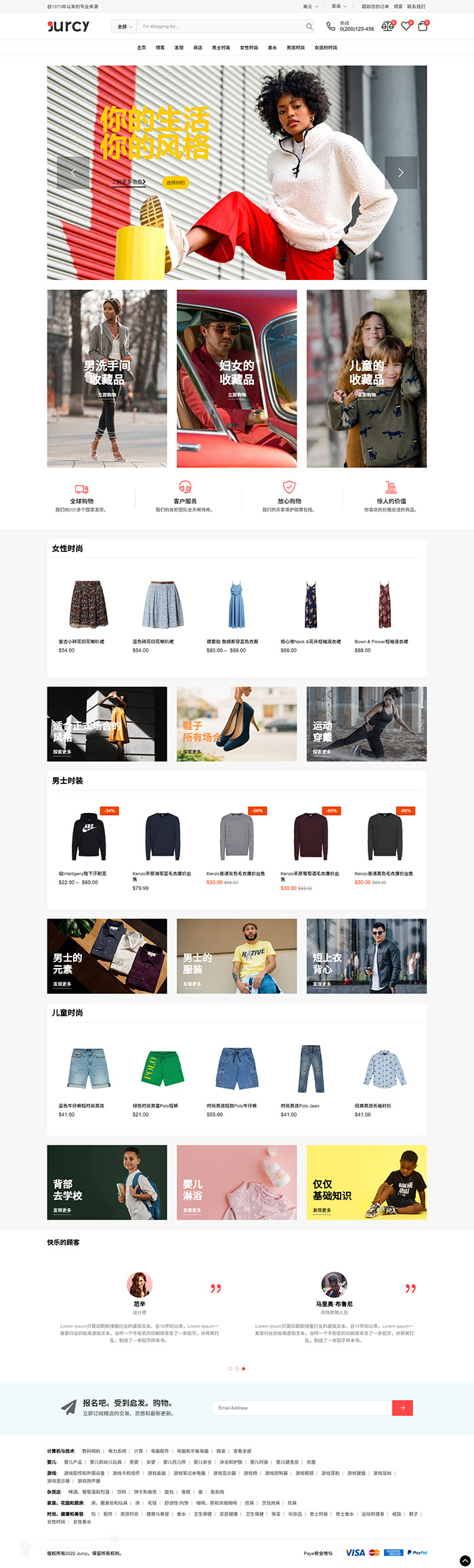
Task: Open the compare scales icon
Action: point(387,26)
